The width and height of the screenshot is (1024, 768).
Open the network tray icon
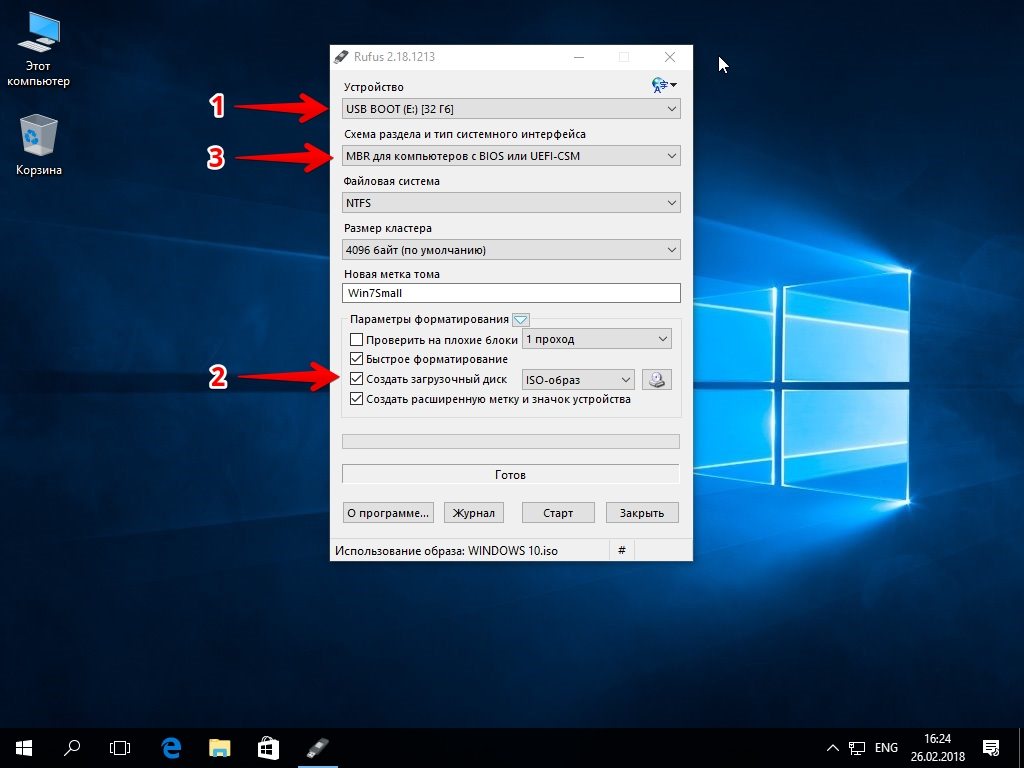[x=857, y=748]
